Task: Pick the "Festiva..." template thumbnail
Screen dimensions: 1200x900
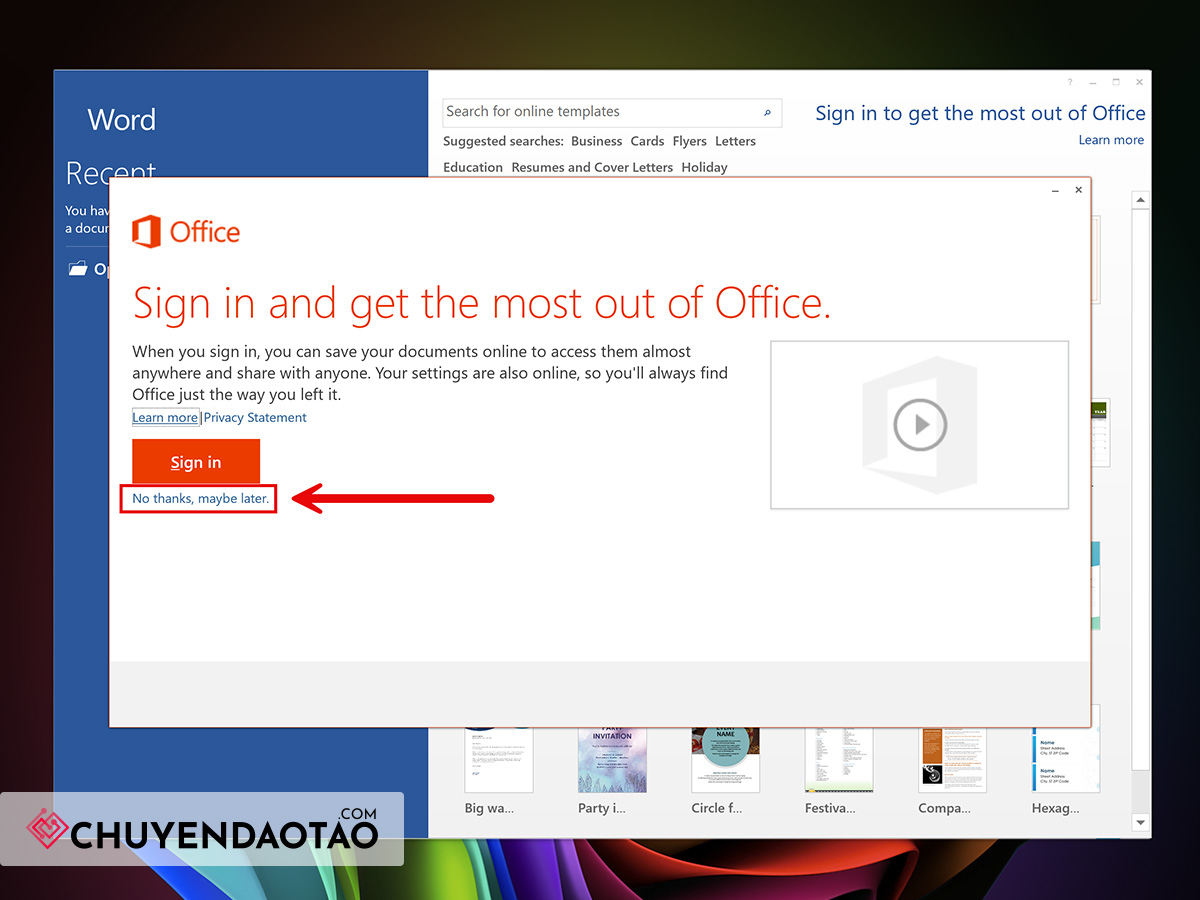Action: coord(839,759)
